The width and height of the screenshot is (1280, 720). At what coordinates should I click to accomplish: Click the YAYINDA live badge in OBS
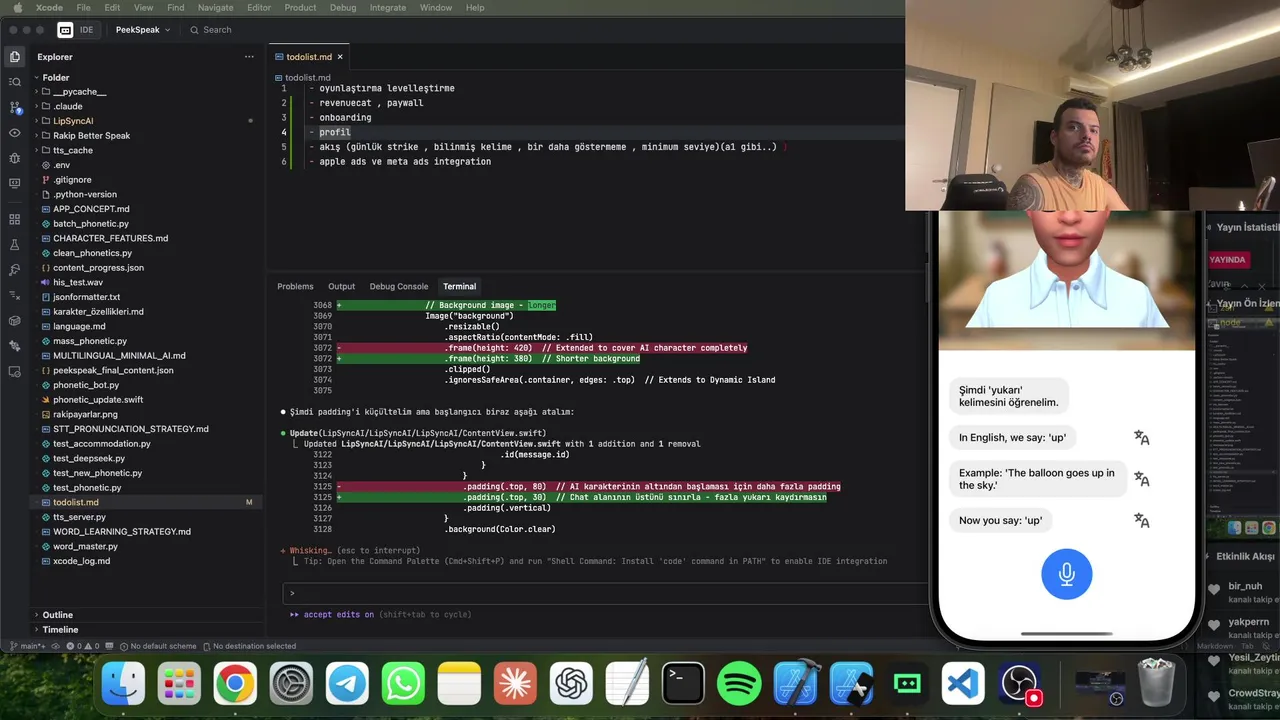tap(1228, 259)
